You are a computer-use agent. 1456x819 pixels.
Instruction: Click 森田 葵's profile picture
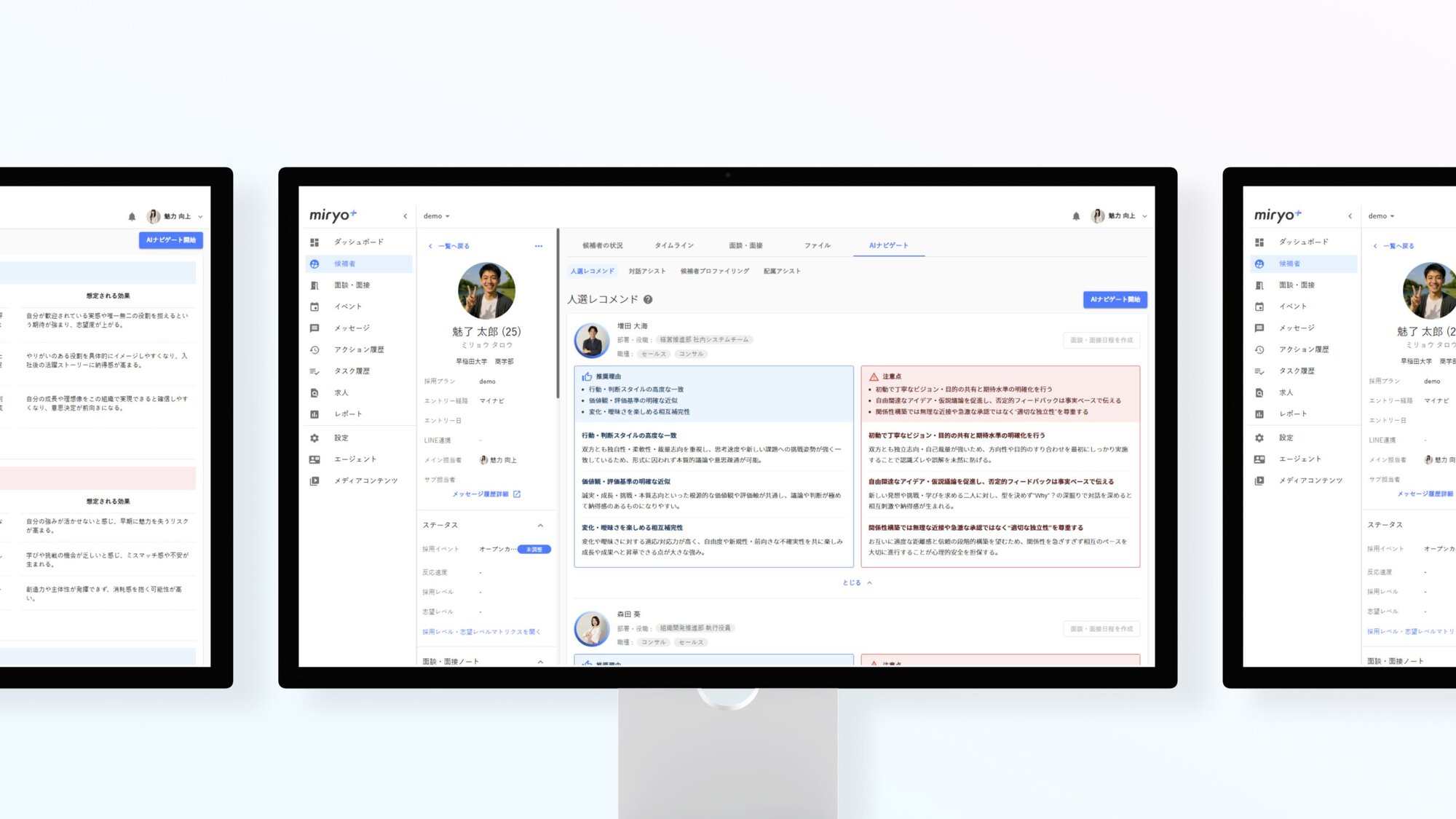[592, 628]
